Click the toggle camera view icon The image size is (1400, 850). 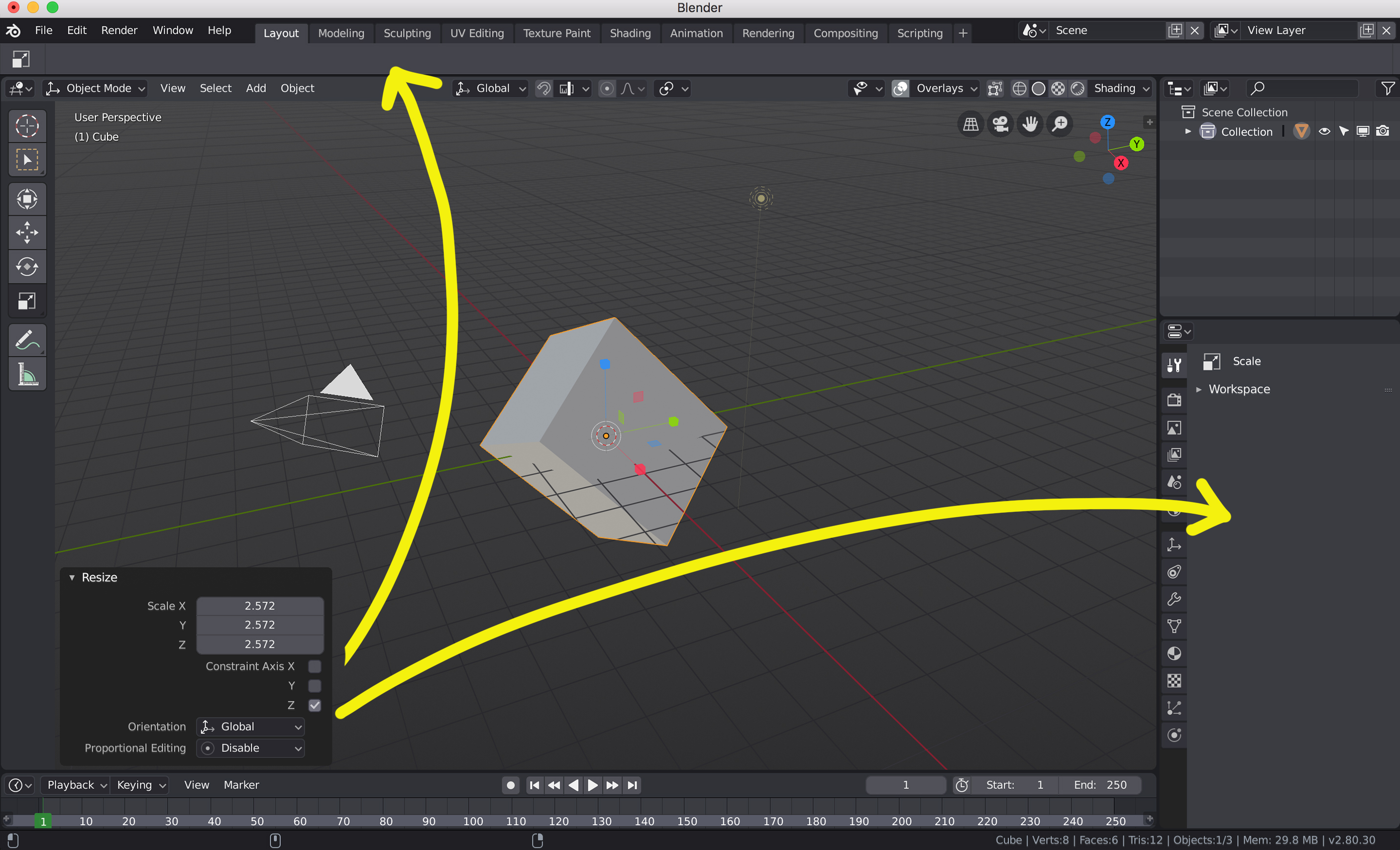coord(1000,123)
